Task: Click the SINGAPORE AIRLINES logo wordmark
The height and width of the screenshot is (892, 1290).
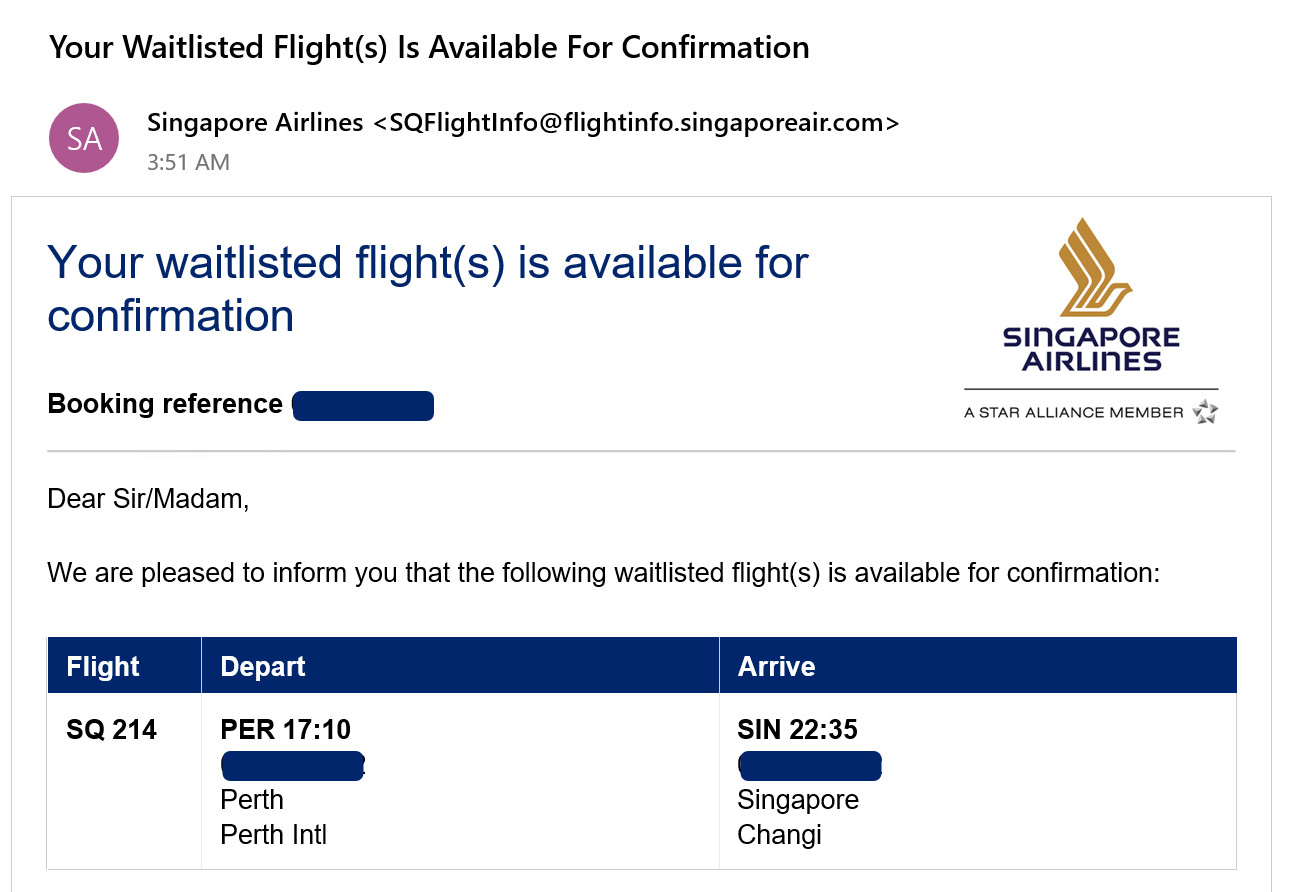Action: tap(1091, 349)
